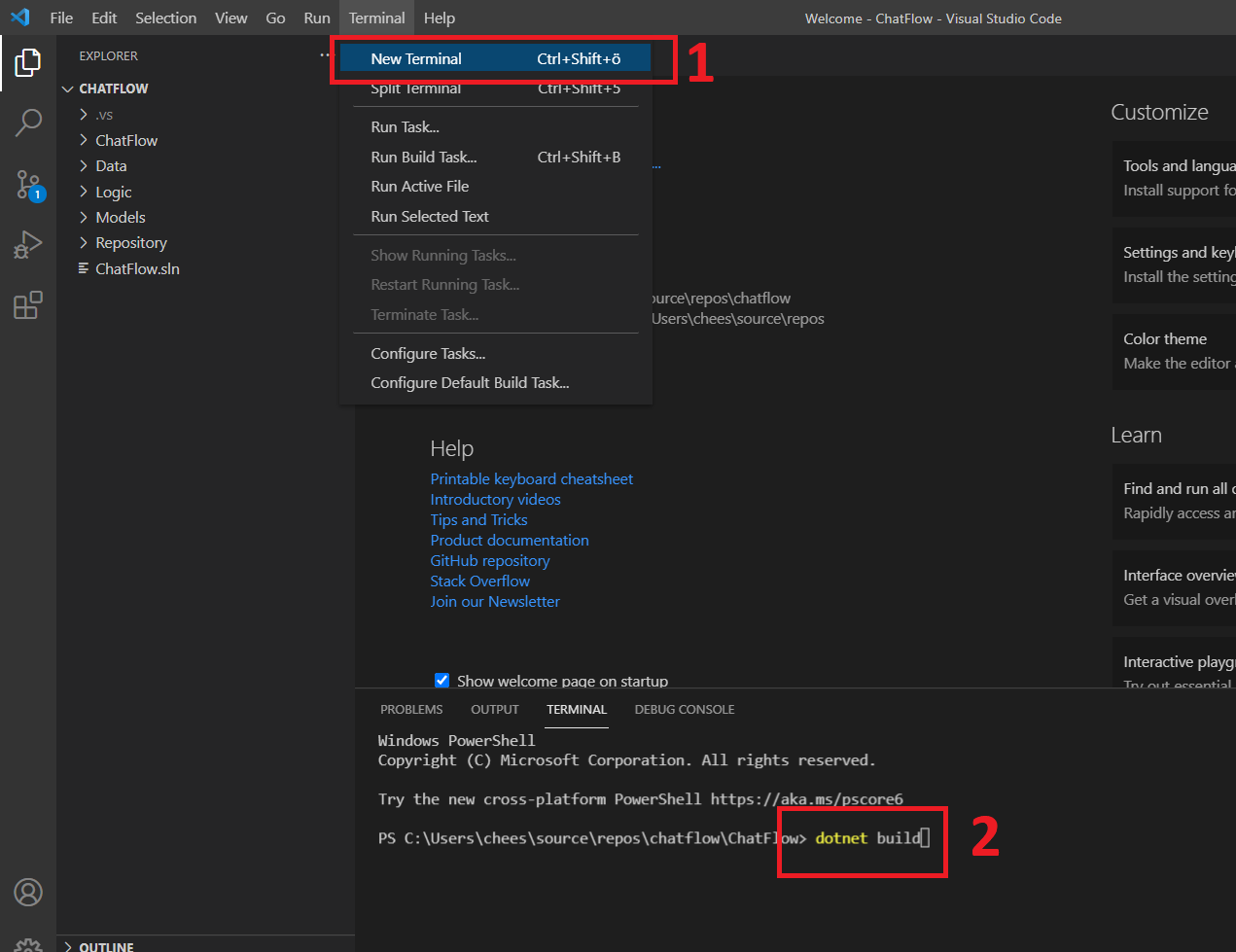The height and width of the screenshot is (952, 1236).
Task: Click Find and run all commands card
Action: (1174, 501)
